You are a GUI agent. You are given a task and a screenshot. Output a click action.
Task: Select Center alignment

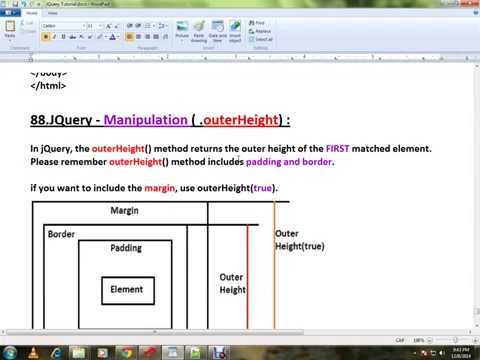click(138, 37)
